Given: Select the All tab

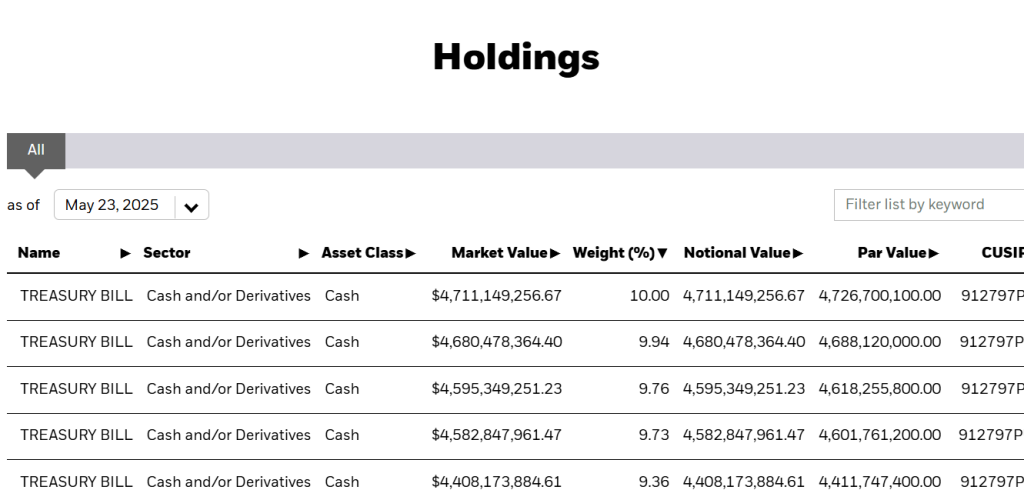Looking at the screenshot, I should 36,150.
